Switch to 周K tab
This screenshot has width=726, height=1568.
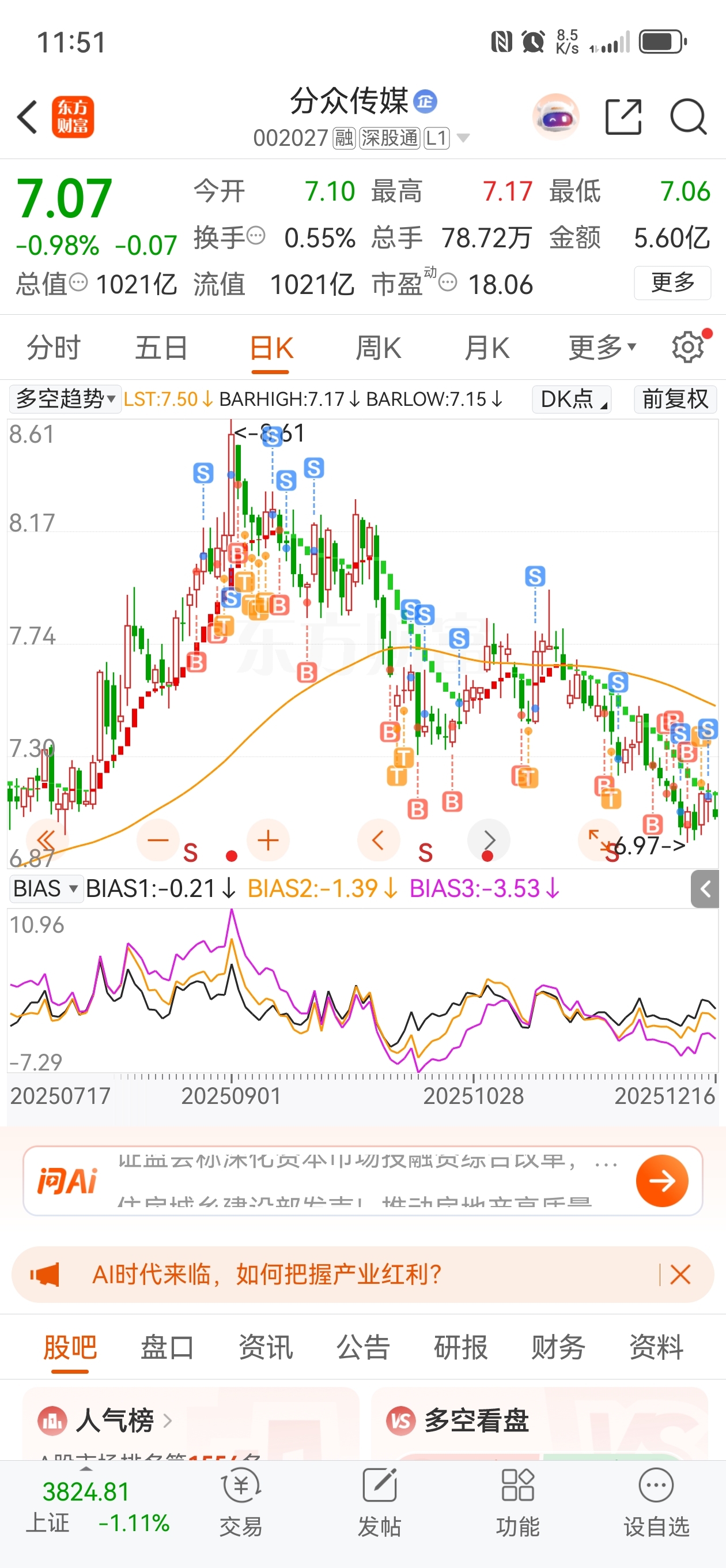pos(378,348)
